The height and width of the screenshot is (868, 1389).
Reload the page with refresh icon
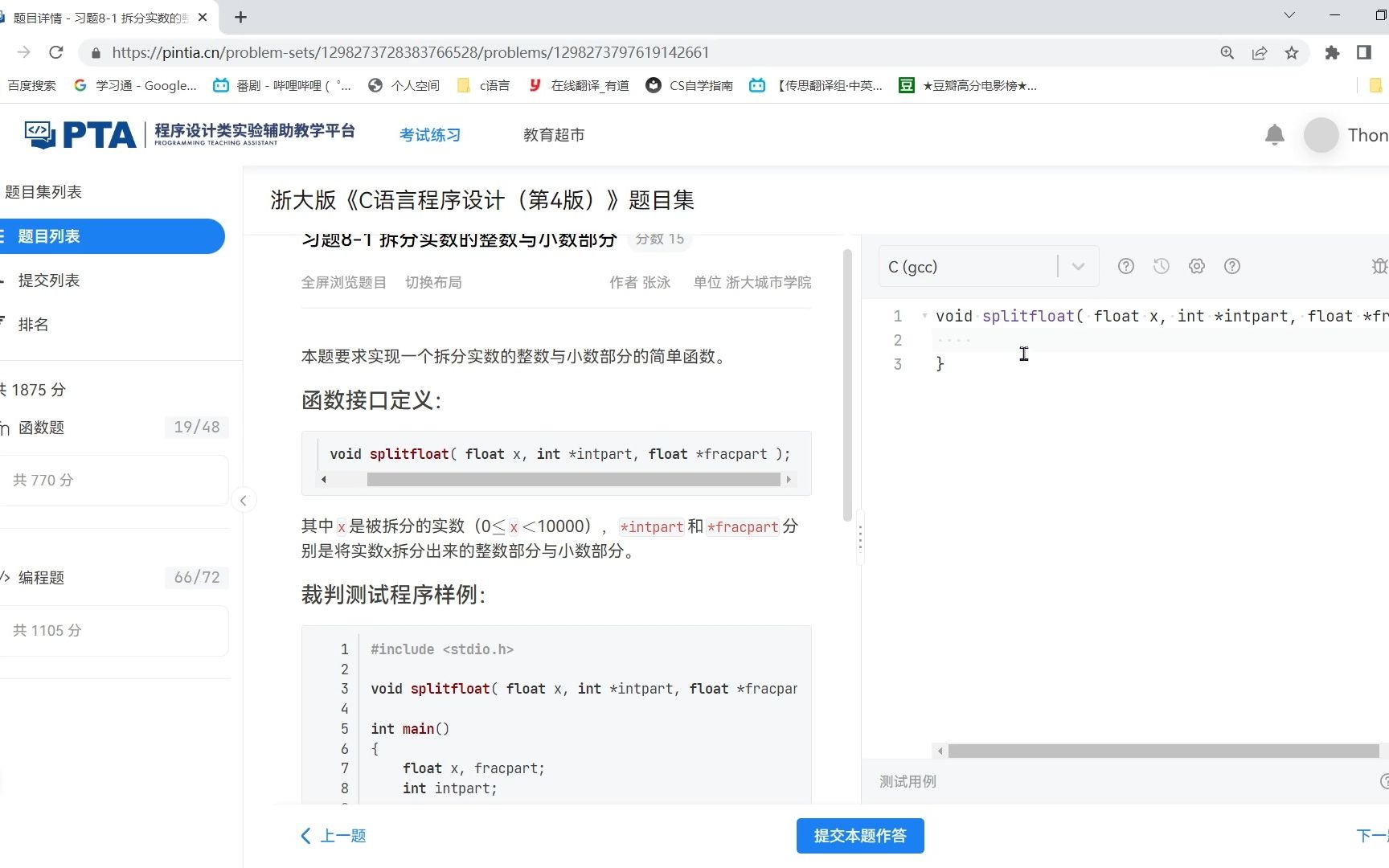tap(55, 52)
